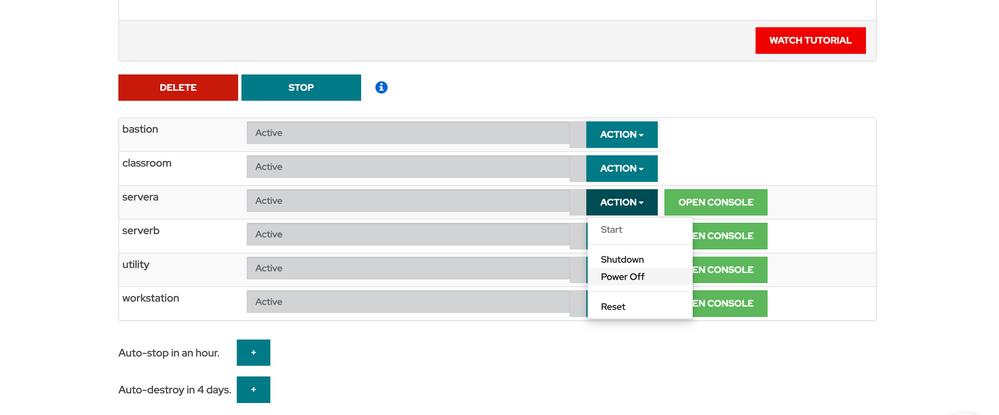Click the red Delete button
Image resolution: width=999 pixels, height=415 pixels.
(178, 88)
